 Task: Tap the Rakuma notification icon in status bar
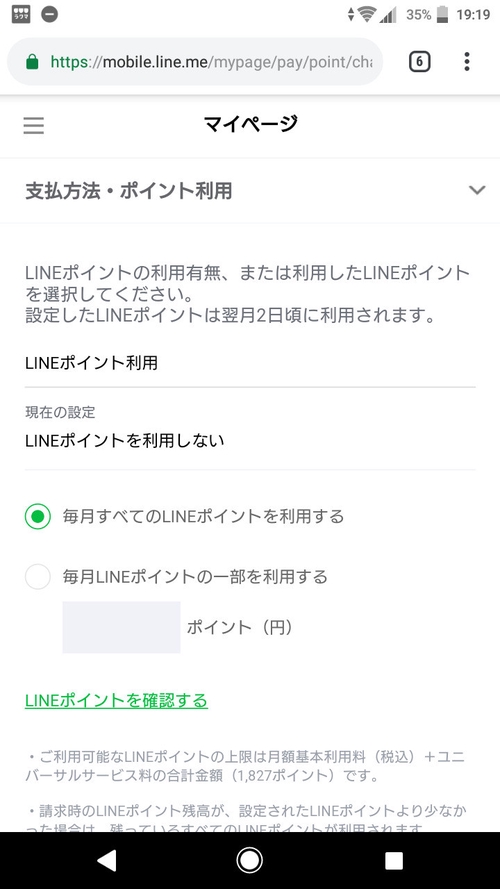pos(22,14)
